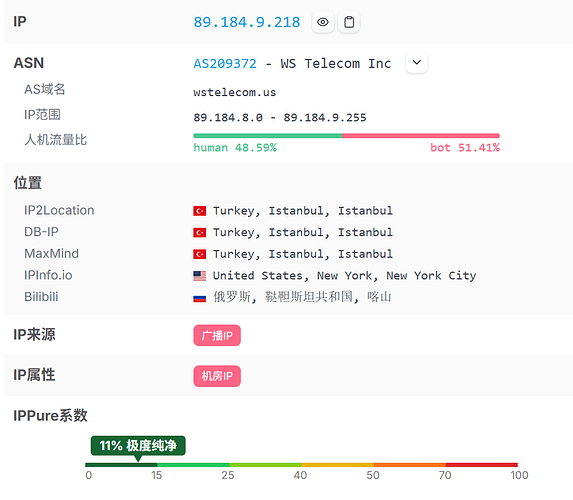The image size is (573, 500).
Task: Select the wstelecom.us domain text
Action: tap(235, 92)
